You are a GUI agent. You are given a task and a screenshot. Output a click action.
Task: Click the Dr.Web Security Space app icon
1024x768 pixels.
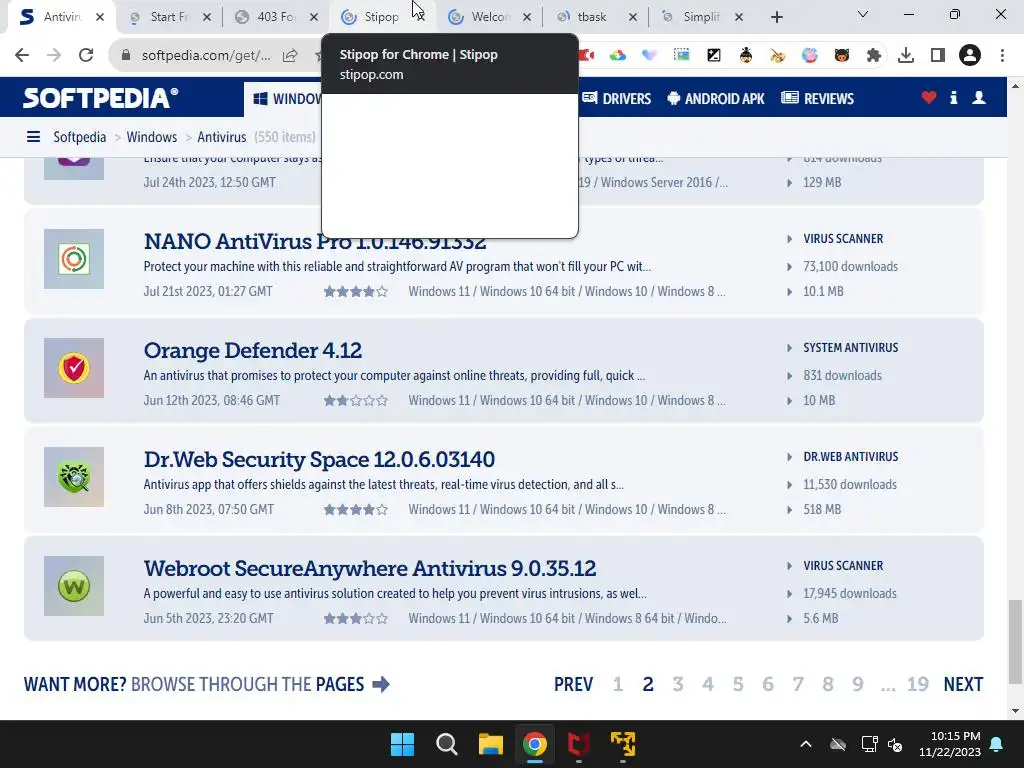click(74, 477)
